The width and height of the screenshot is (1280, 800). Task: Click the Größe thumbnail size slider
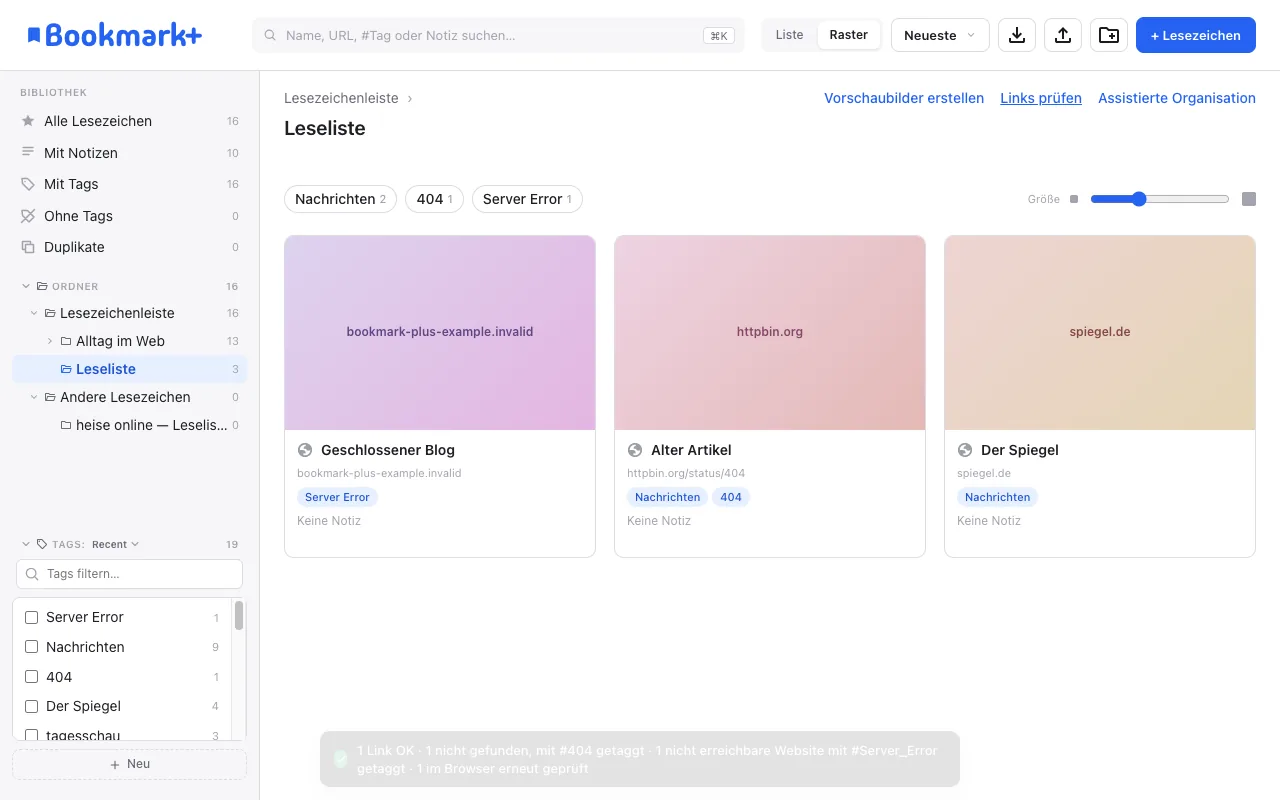tap(1160, 199)
